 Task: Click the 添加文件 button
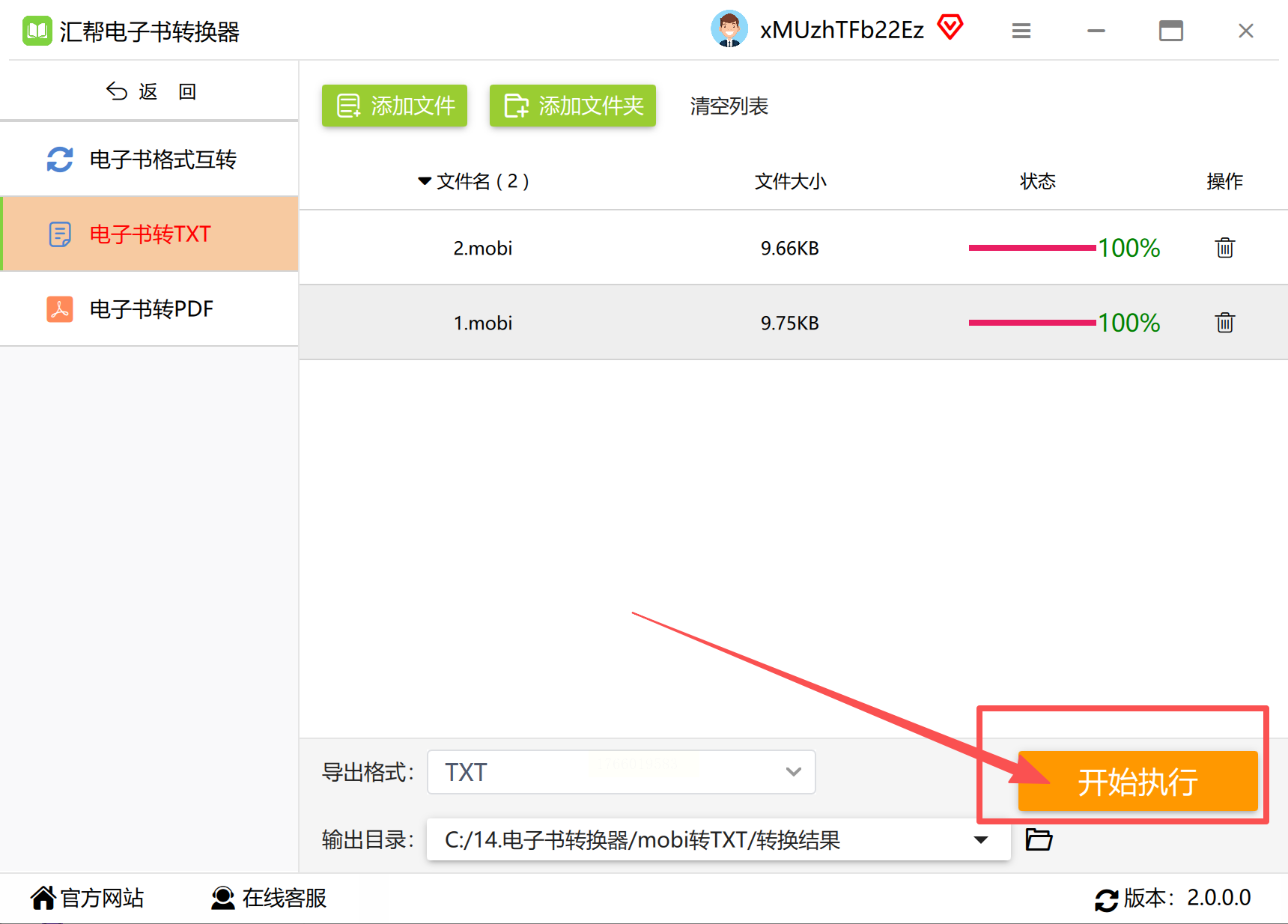(395, 106)
